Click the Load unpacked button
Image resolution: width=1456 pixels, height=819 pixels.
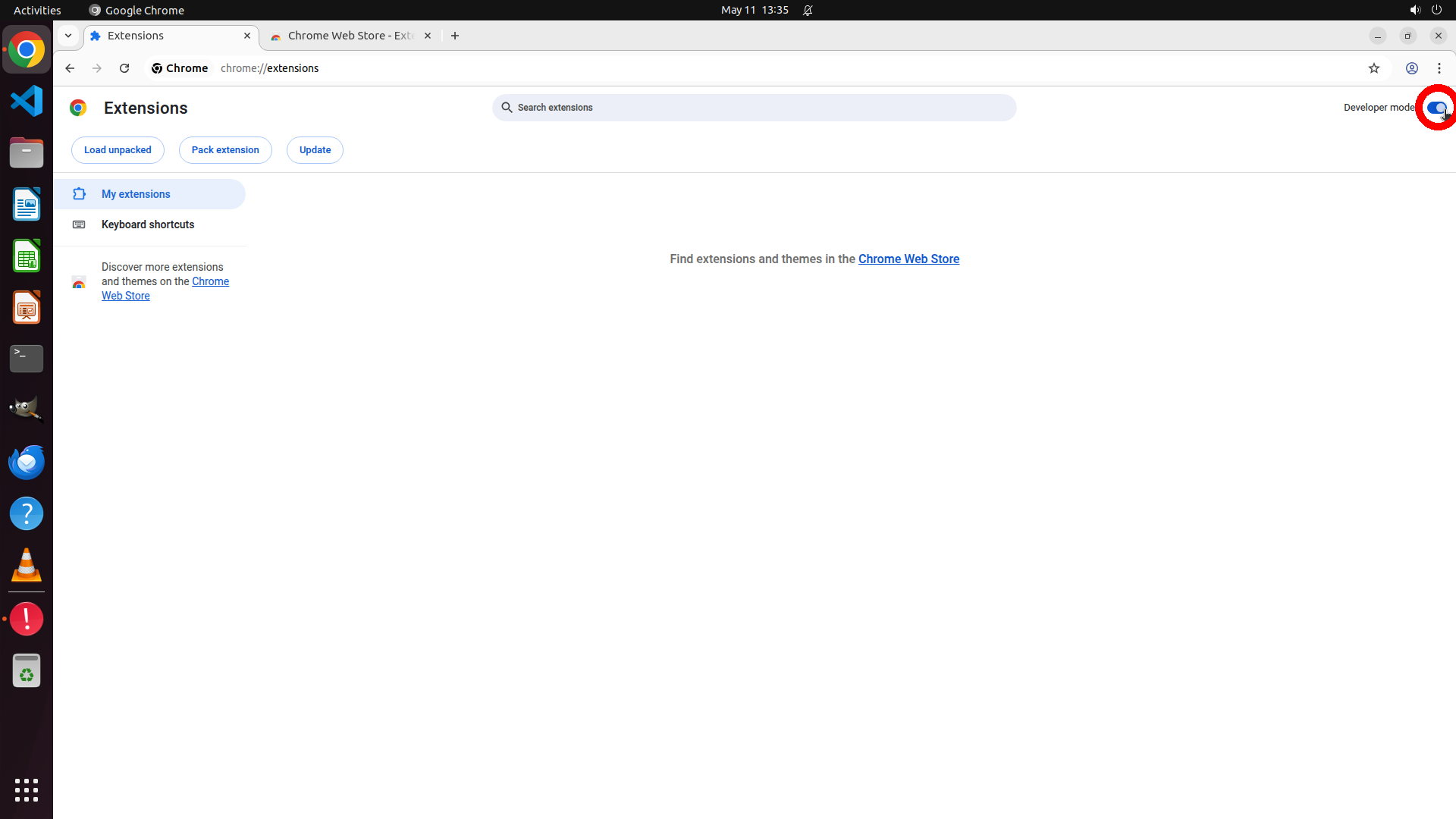[x=118, y=150]
